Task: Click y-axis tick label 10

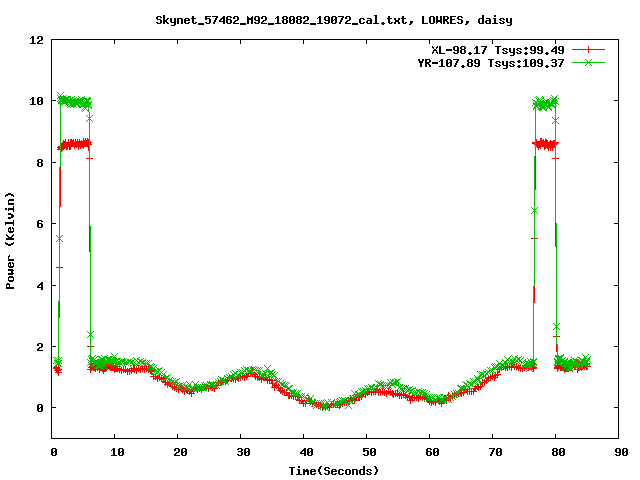Action: (x=36, y=101)
